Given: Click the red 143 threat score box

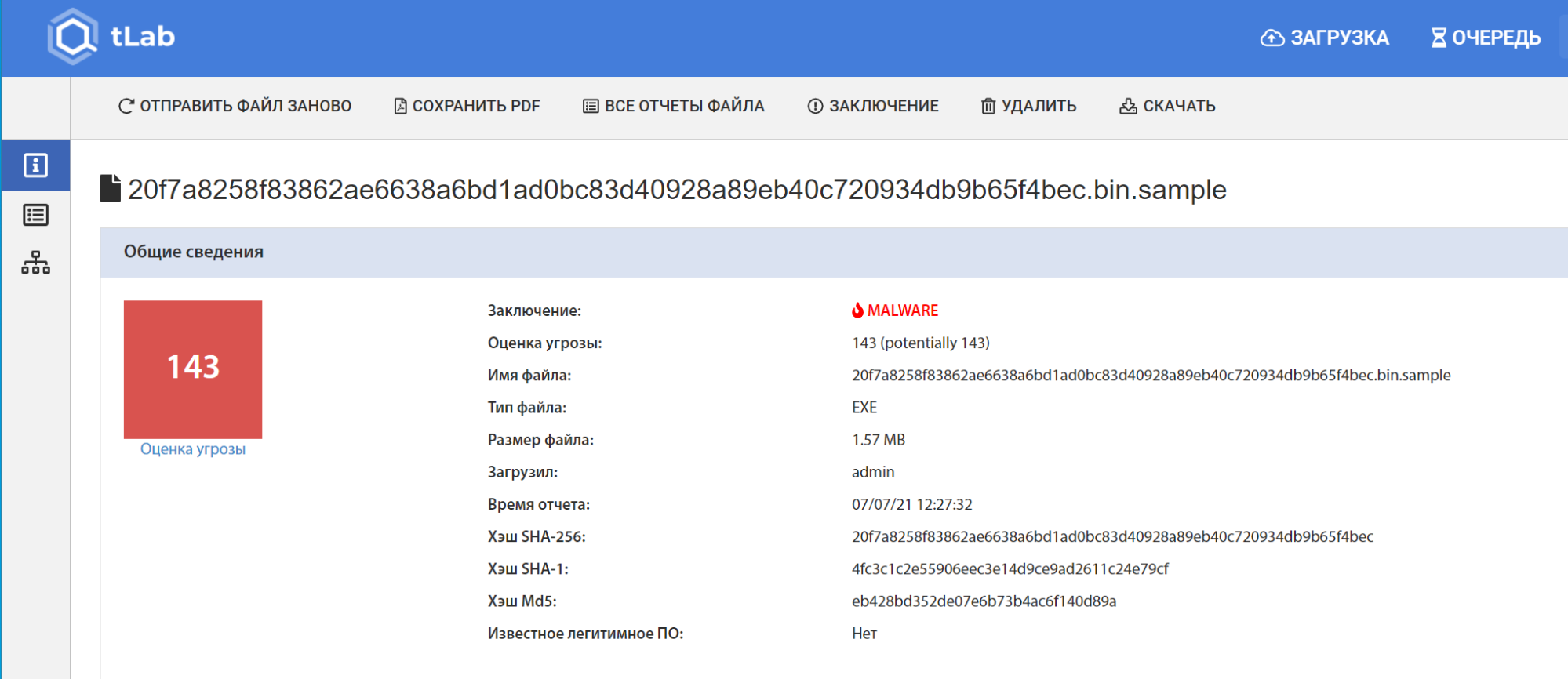Looking at the screenshot, I should pos(193,369).
